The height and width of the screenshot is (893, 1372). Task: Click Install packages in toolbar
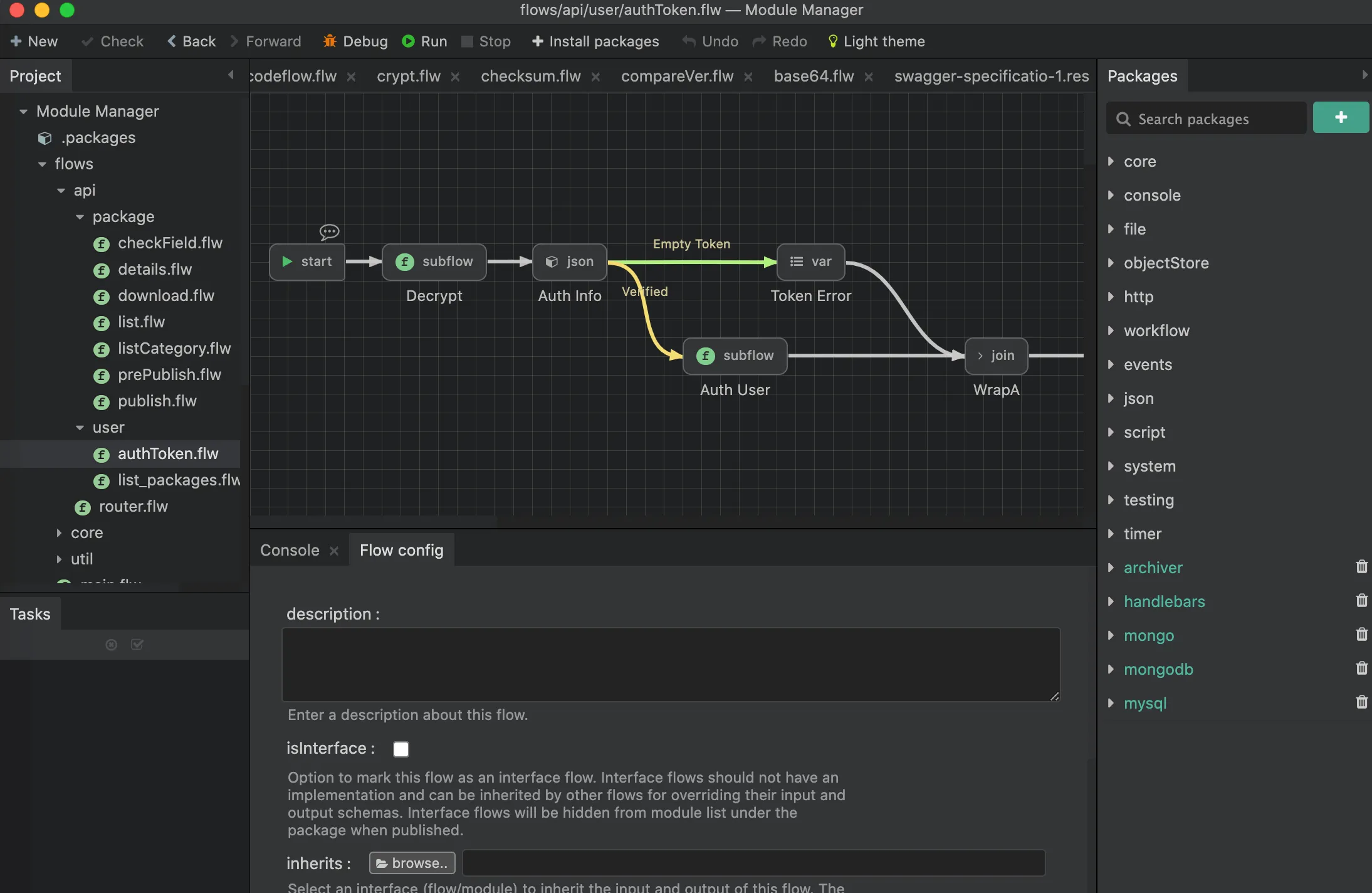click(595, 41)
